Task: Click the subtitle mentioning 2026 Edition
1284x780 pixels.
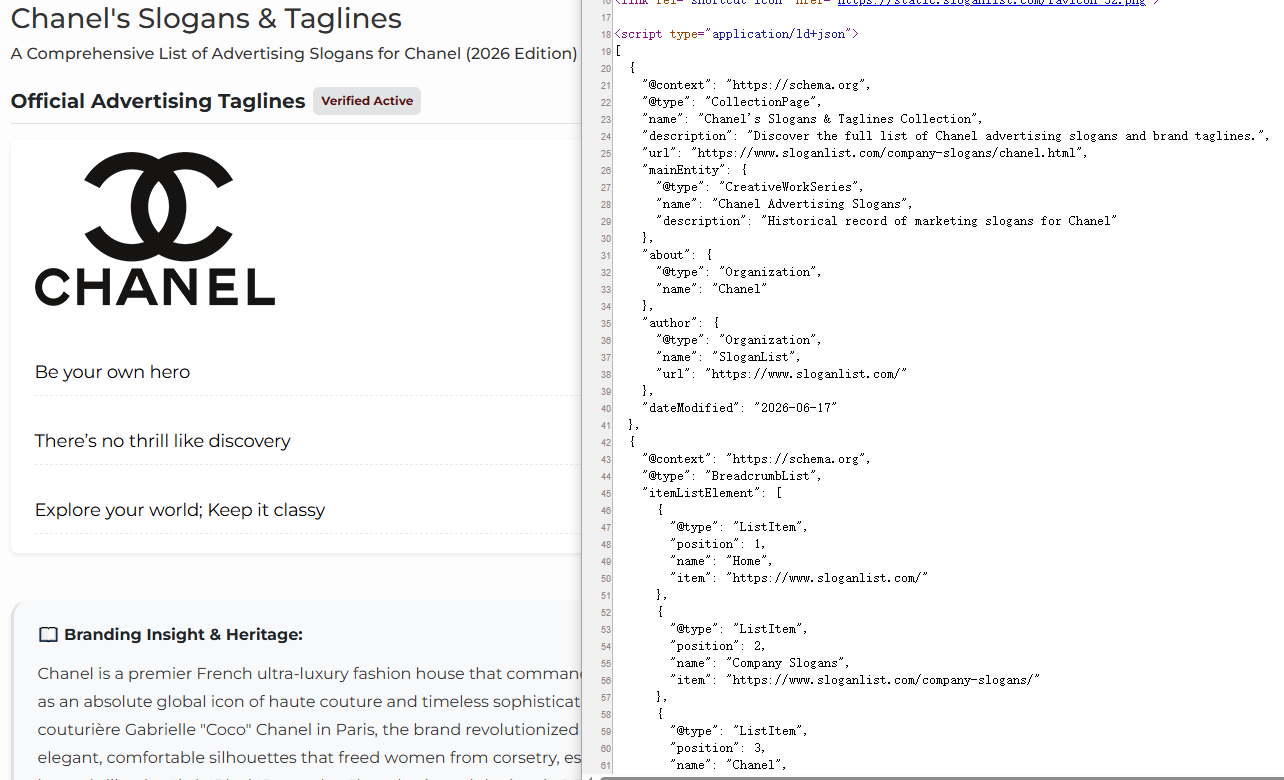Action: [x=294, y=54]
